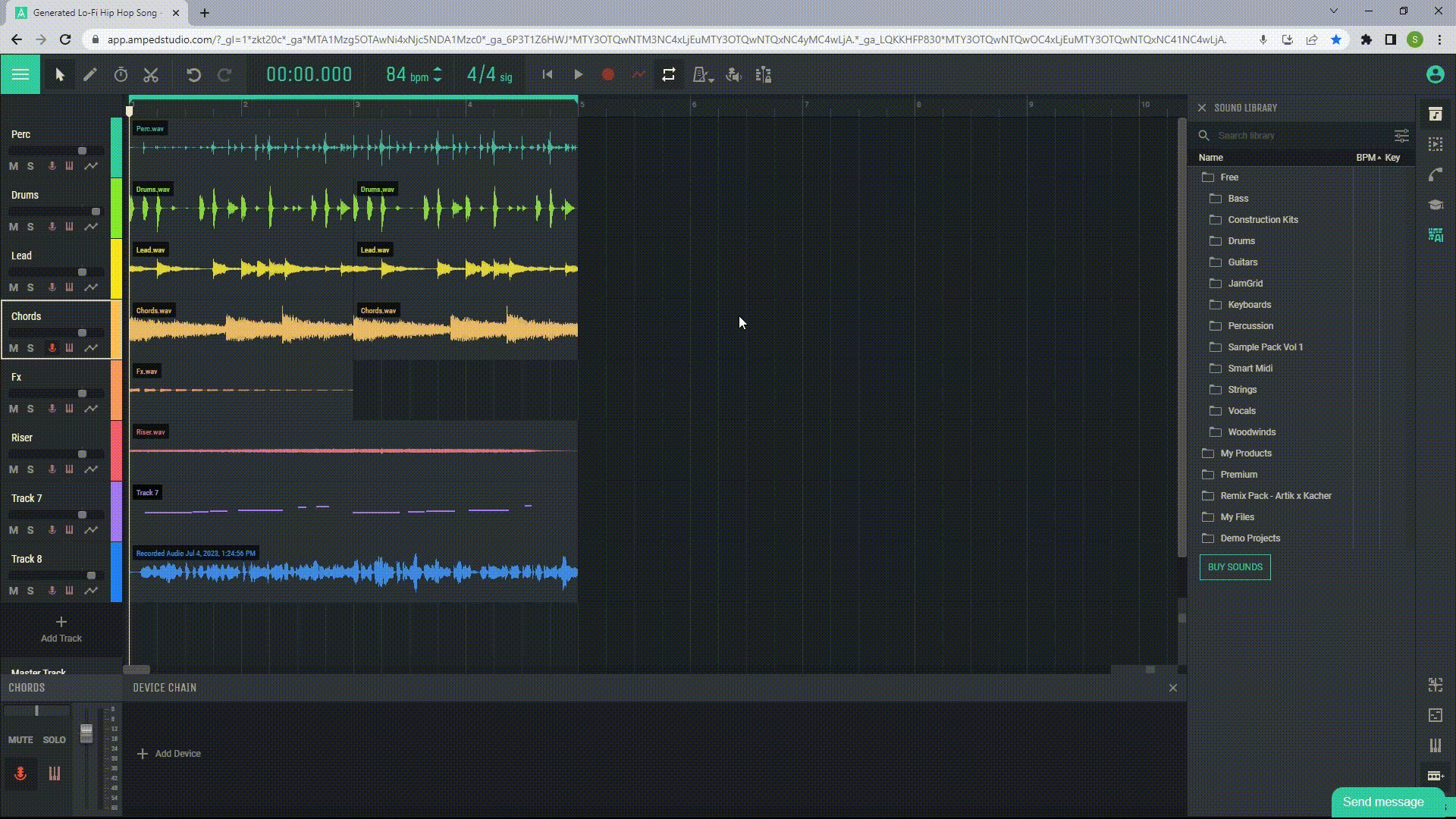
Task: Solo the Lead track
Action: (x=30, y=287)
